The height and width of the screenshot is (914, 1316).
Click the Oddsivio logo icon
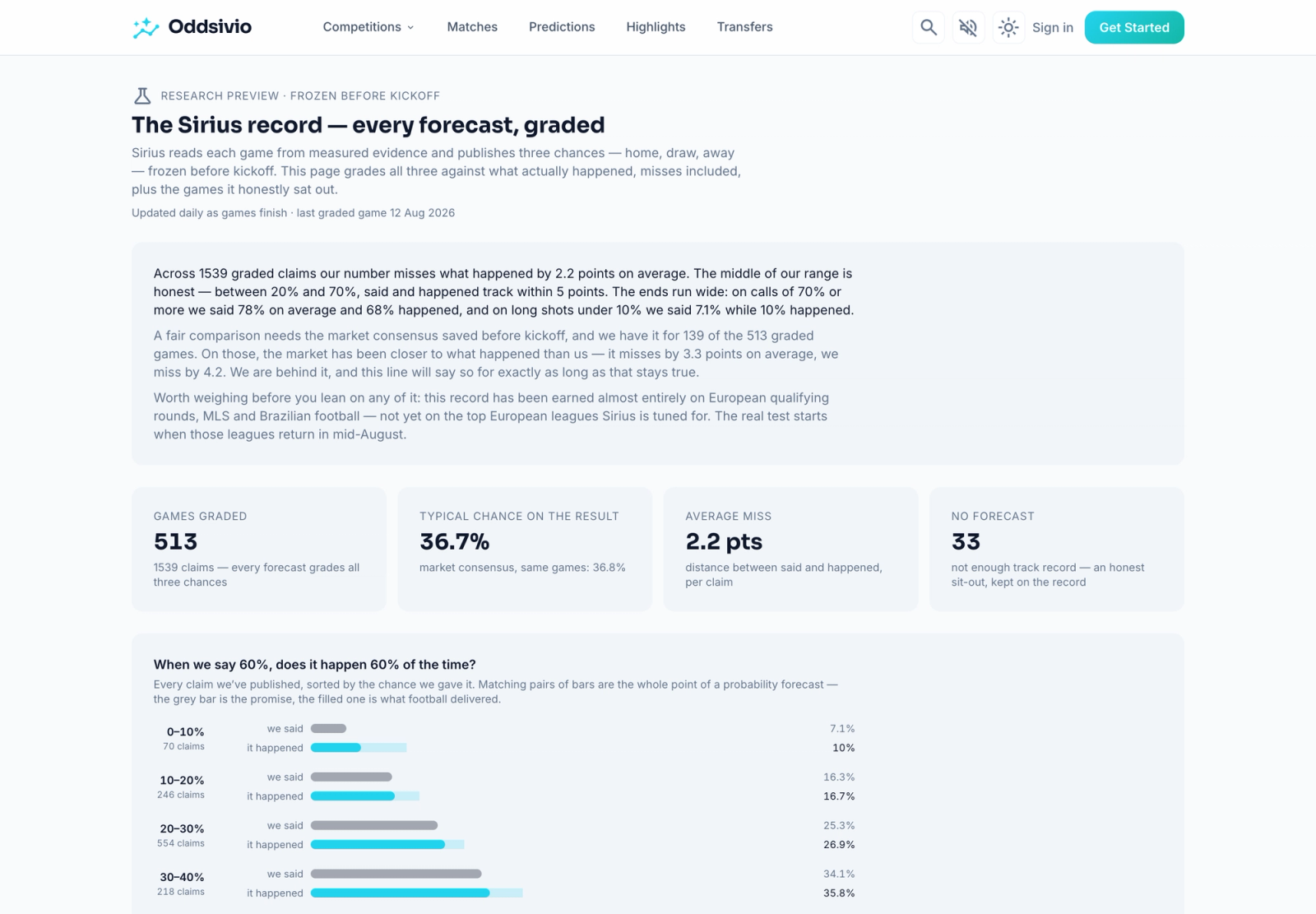coord(146,27)
